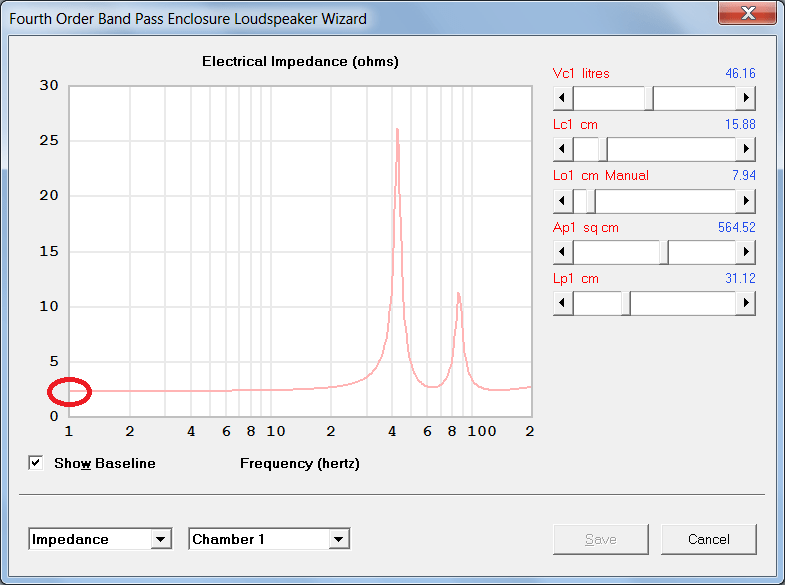Image resolution: width=785 pixels, height=585 pixels.
Task: Click the Vc1 litres slider thumb
Action: pos(649,98)
